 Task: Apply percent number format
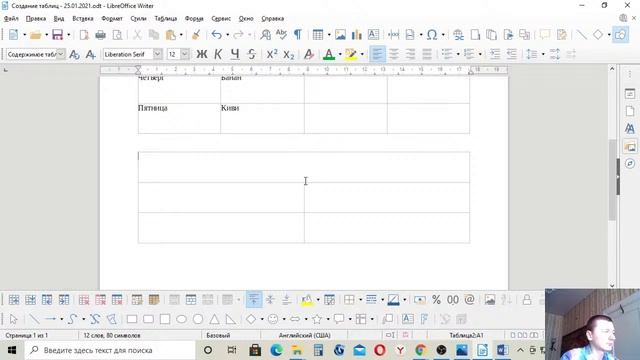coord(436,300)
